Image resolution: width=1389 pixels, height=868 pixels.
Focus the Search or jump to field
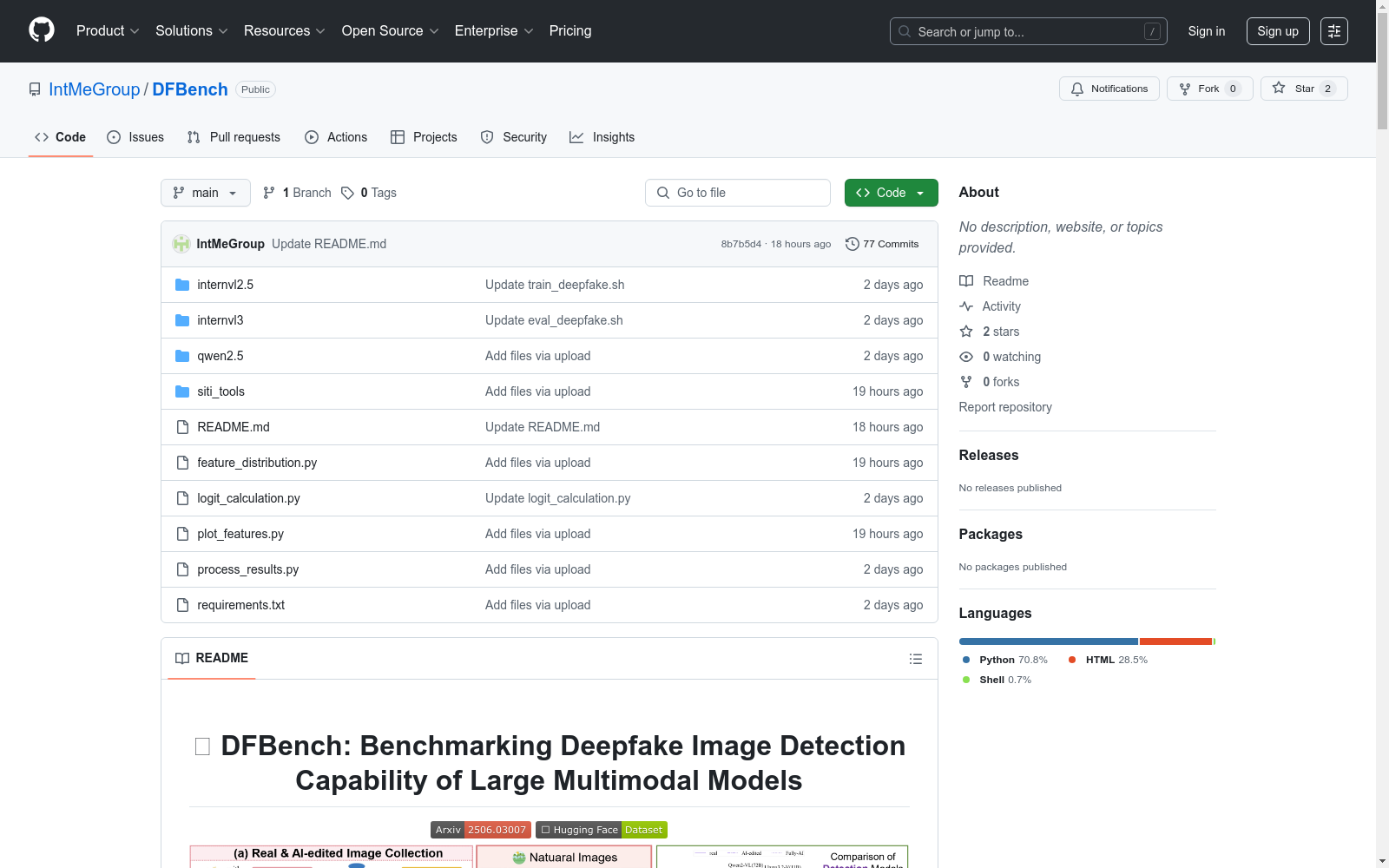(1029, 31)
